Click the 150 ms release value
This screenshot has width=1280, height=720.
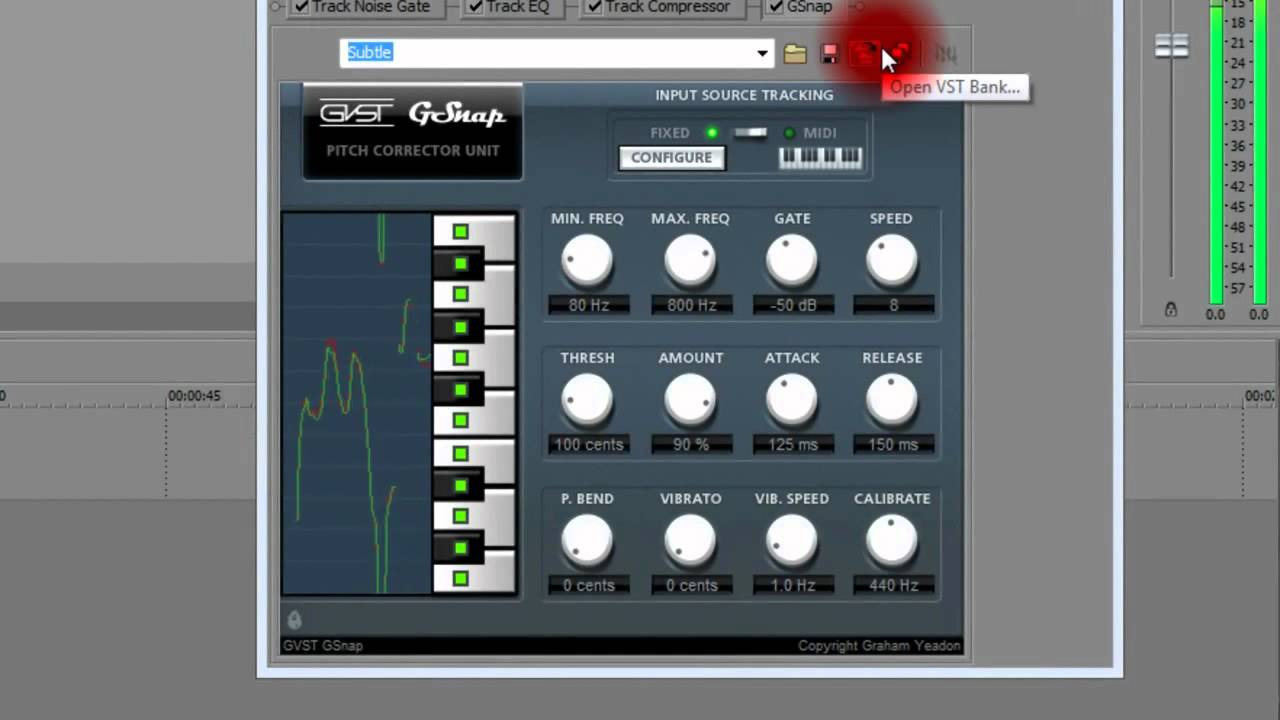click(x=893, y=445)
